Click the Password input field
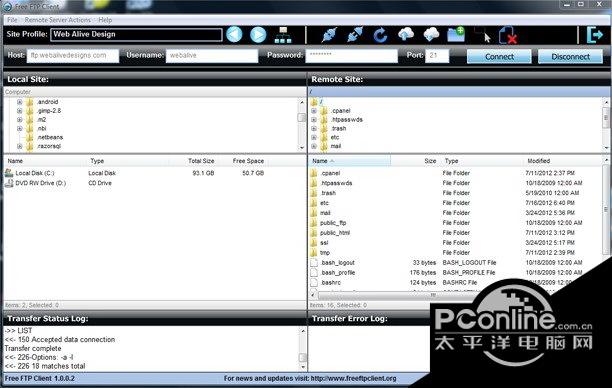612x388 pixels. tap(351, 55)
